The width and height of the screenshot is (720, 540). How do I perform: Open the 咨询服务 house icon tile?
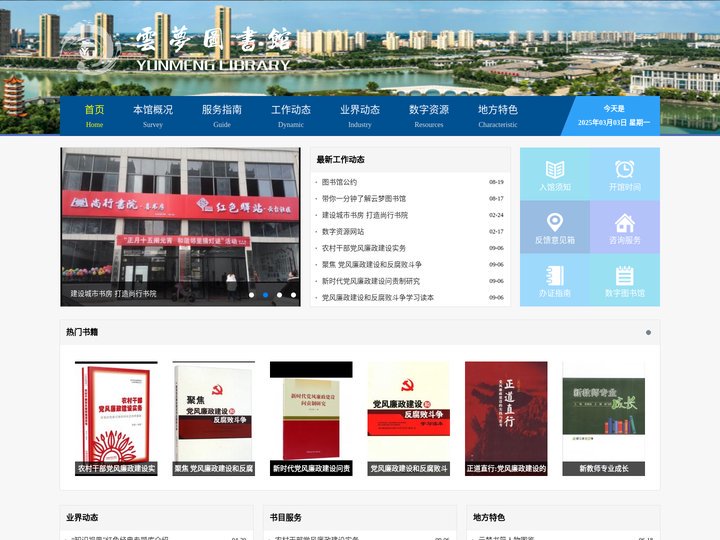(x=624, y=227)
